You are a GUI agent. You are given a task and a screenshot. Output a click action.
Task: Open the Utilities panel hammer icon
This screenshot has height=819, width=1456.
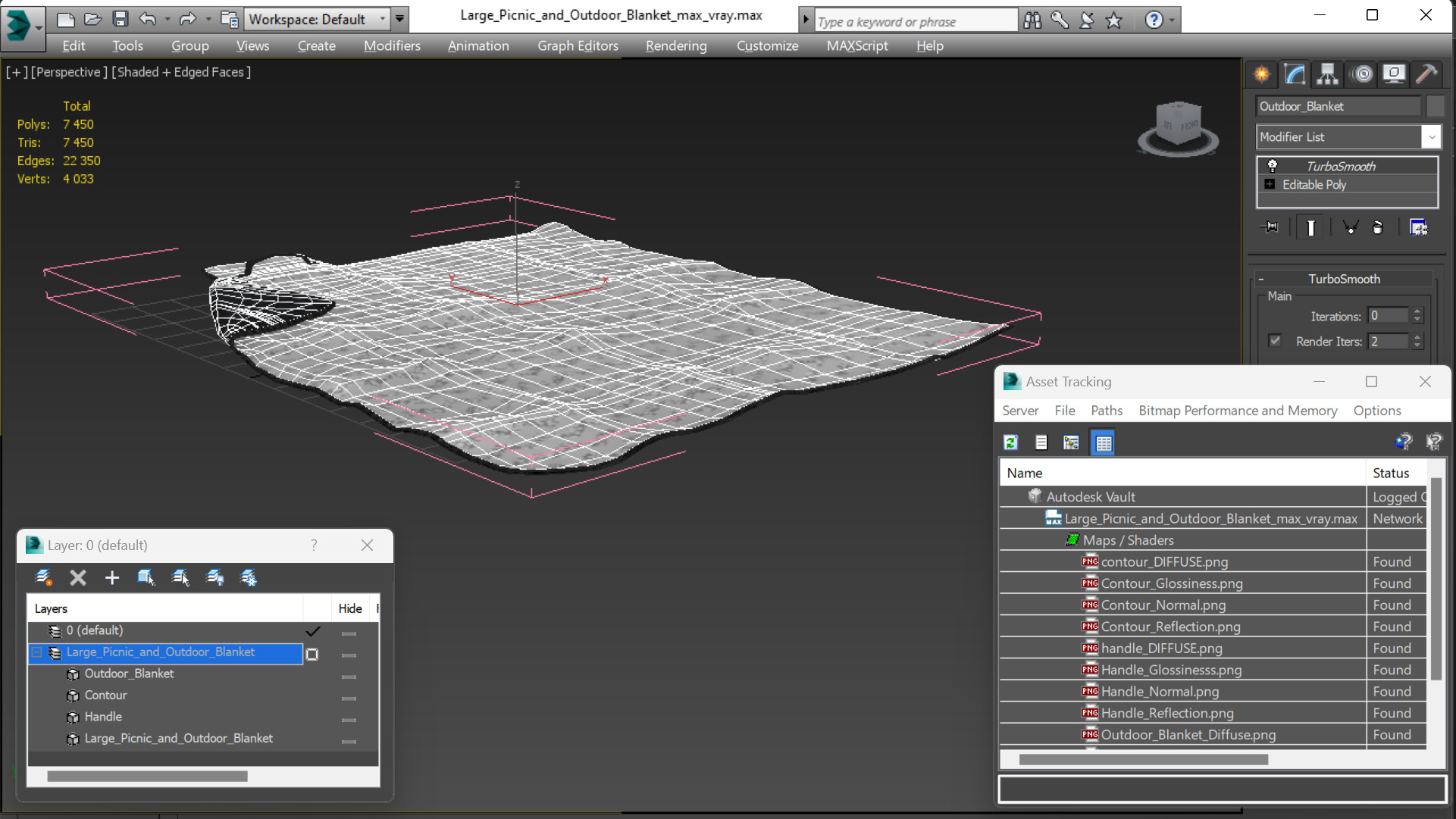pos(1426,73)
